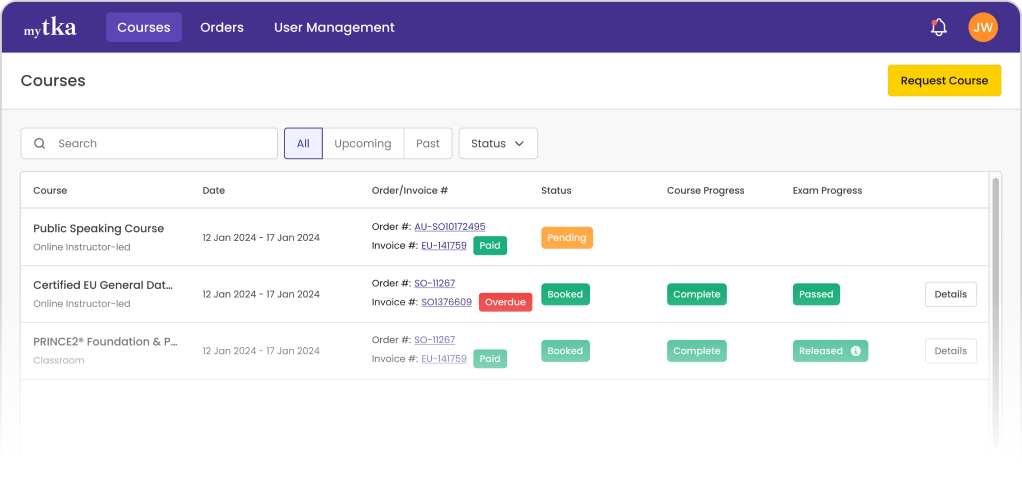This screenshot has height=484, width=1022.
Task: Switch filter to Past courses
Action: click(428, 144)
